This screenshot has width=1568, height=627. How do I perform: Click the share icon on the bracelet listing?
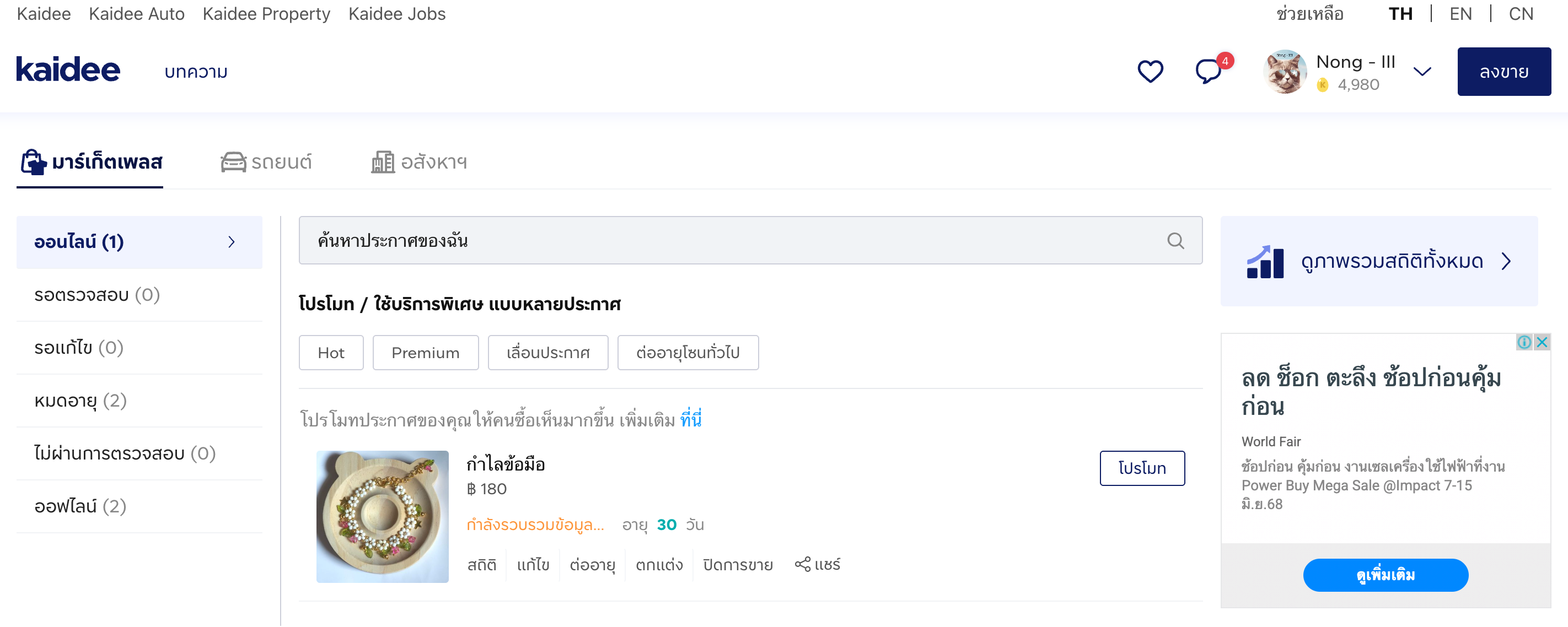point(802,564)
